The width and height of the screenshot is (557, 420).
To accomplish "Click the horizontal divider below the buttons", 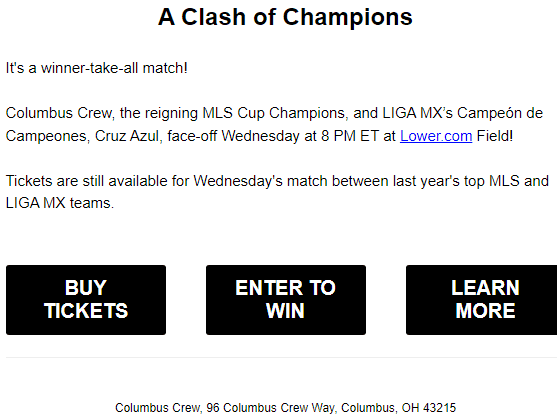I will click(281, 357).
